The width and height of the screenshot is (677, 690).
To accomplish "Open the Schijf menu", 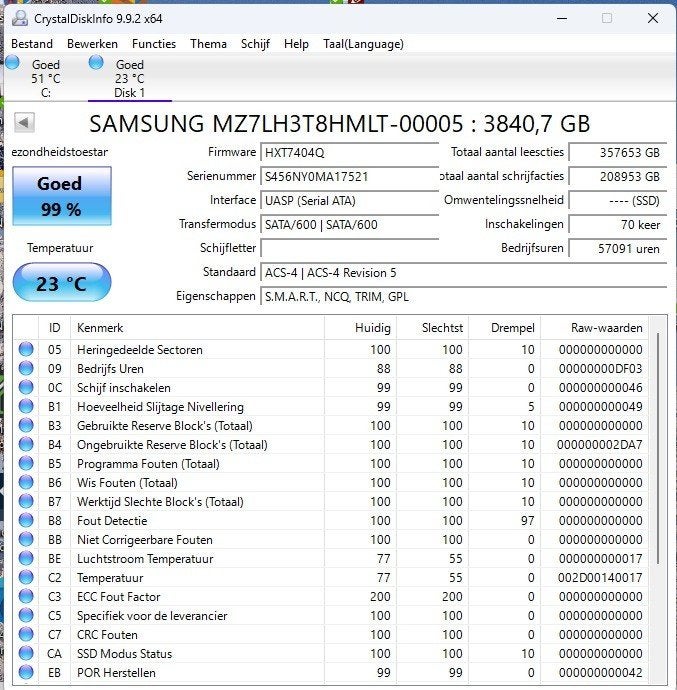I will tap(255, 44).
